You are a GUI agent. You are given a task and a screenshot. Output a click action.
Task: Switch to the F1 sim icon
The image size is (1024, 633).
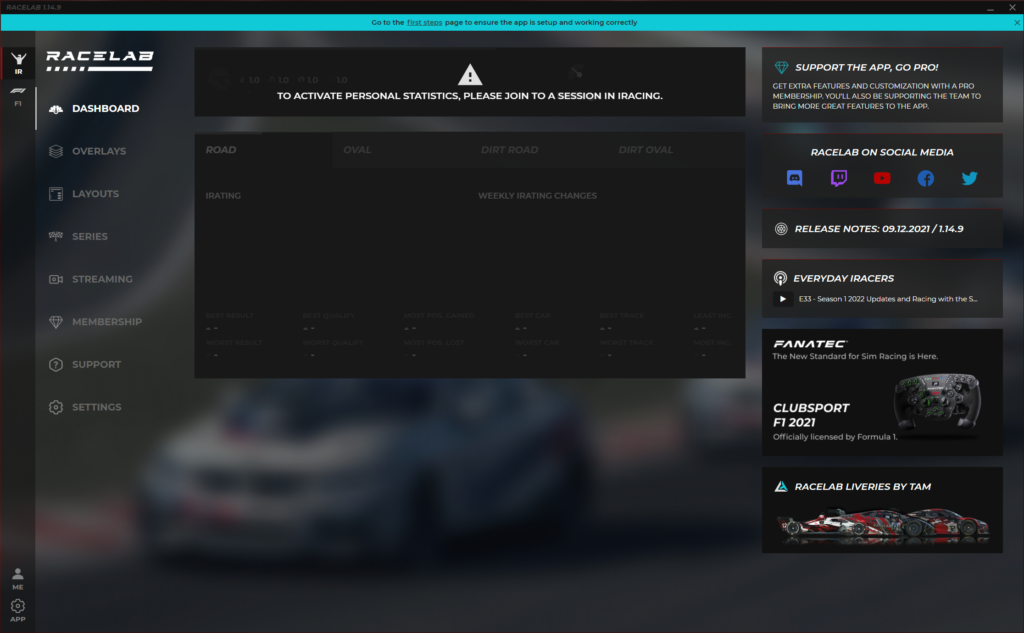(x=18, y=96)
